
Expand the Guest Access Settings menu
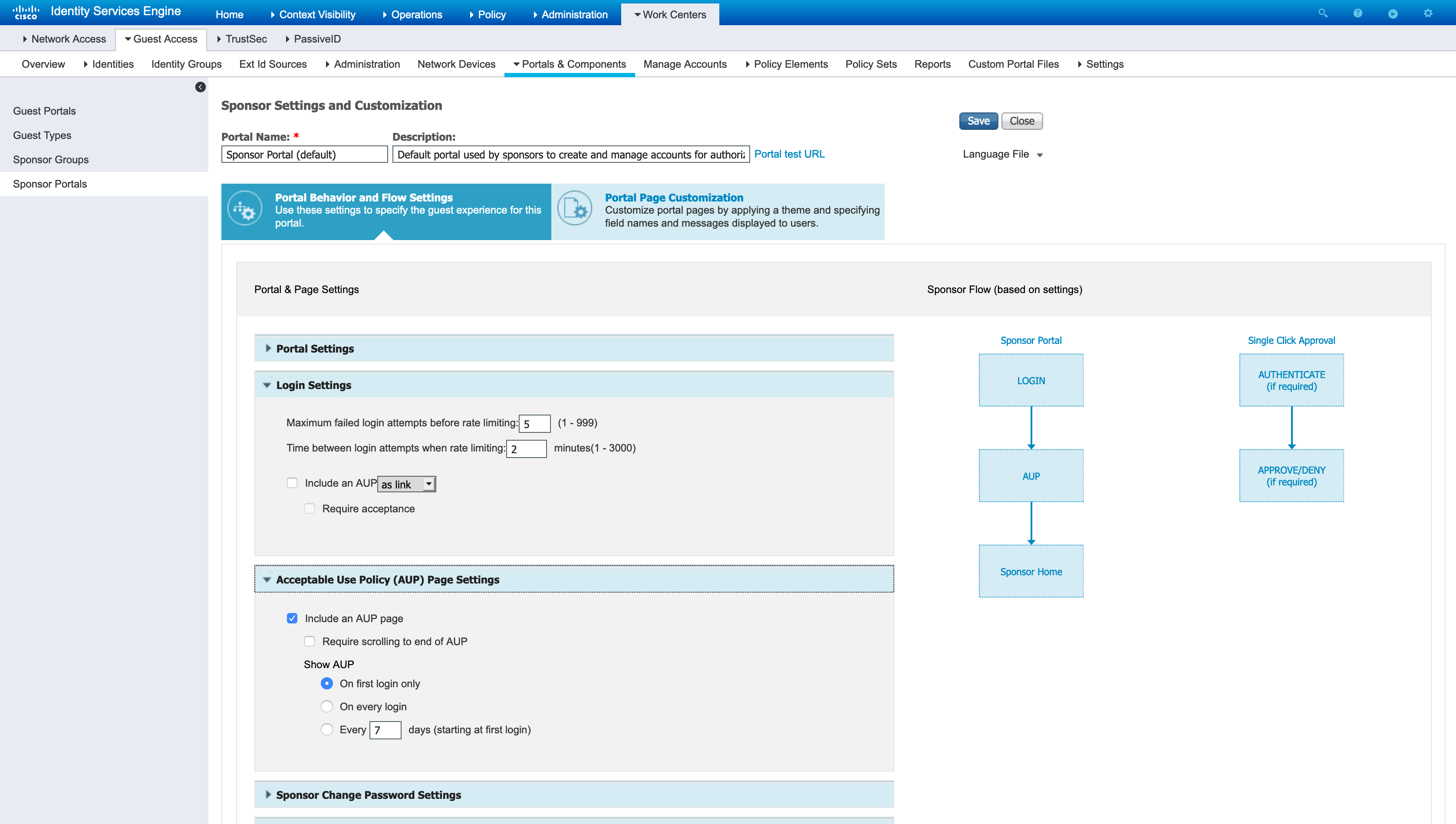coord(1100,64)
